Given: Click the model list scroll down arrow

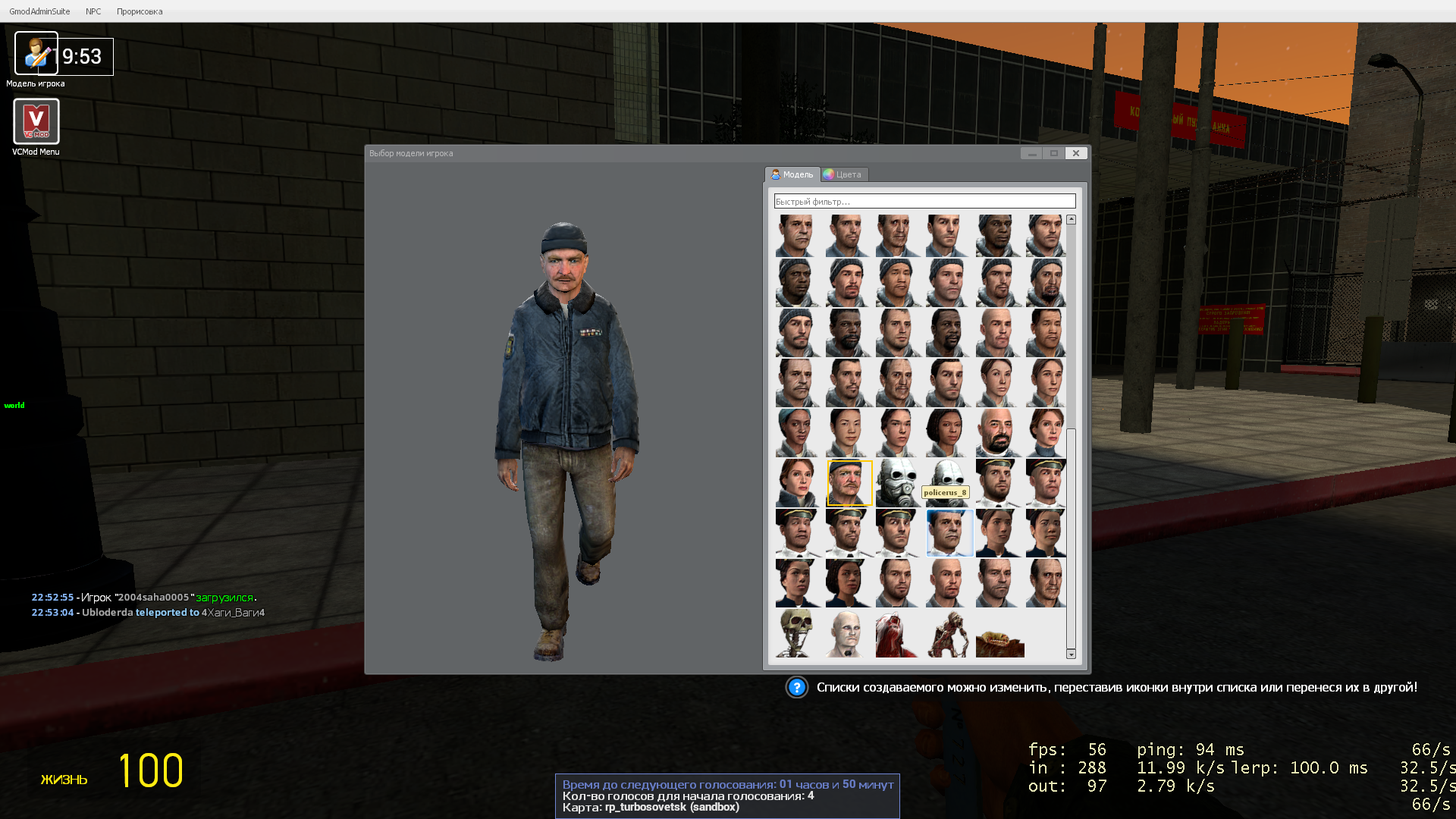Looking at the screenshot, I should [1071, 654].
